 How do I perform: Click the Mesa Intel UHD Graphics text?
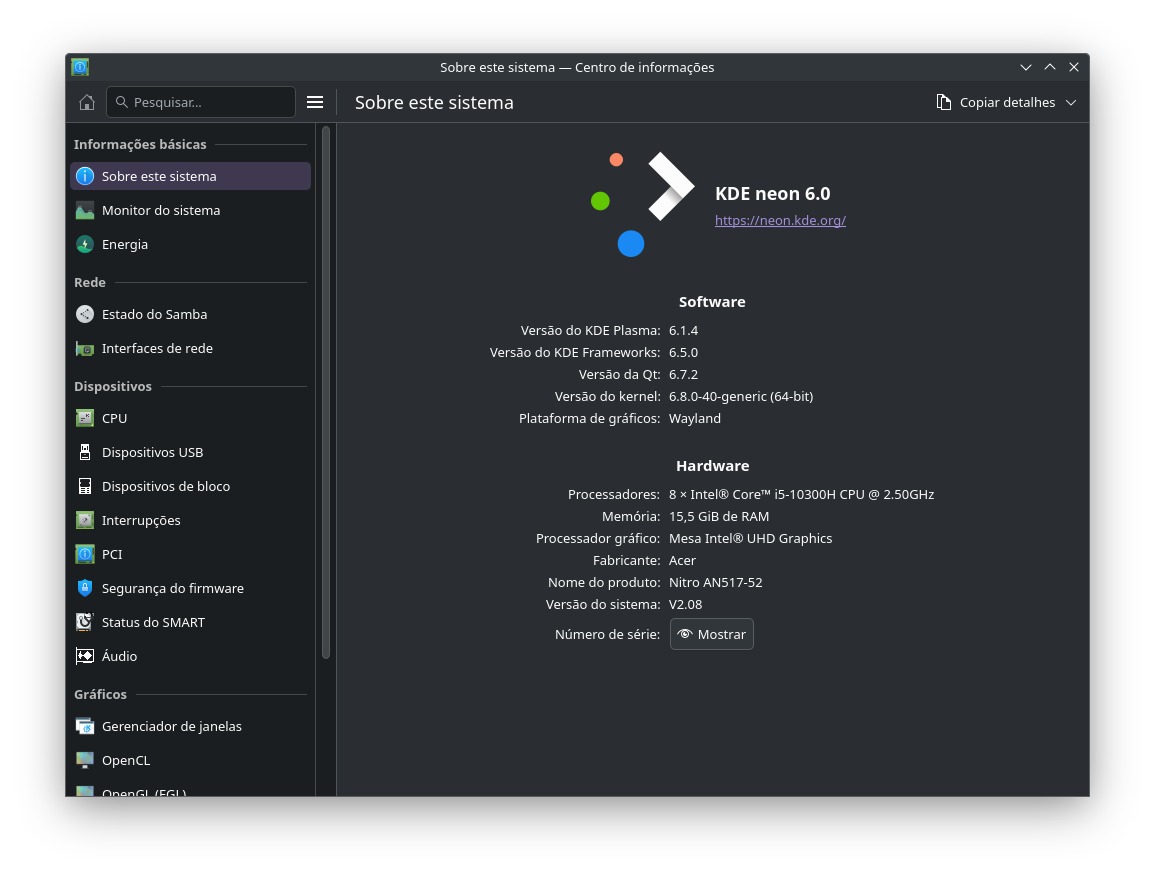point(751,538)
